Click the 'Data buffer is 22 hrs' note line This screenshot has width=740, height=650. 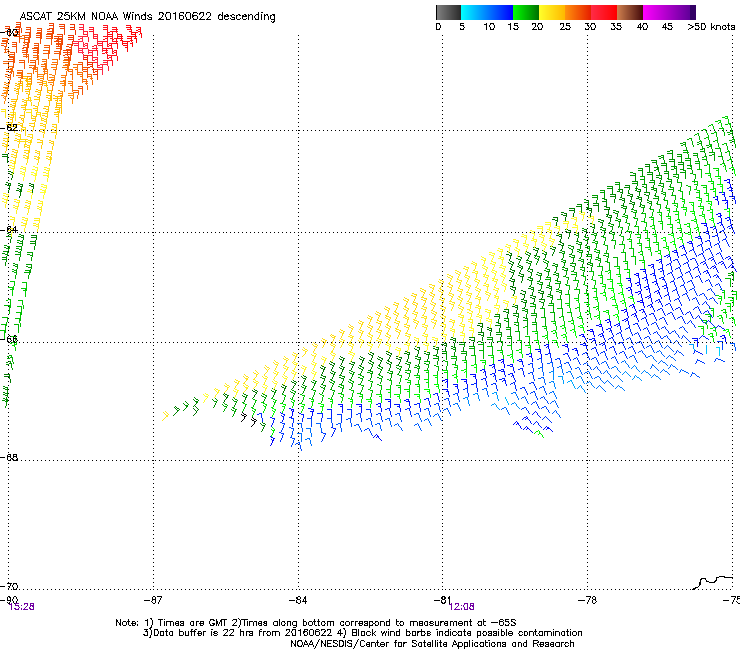tap(362, 633)
